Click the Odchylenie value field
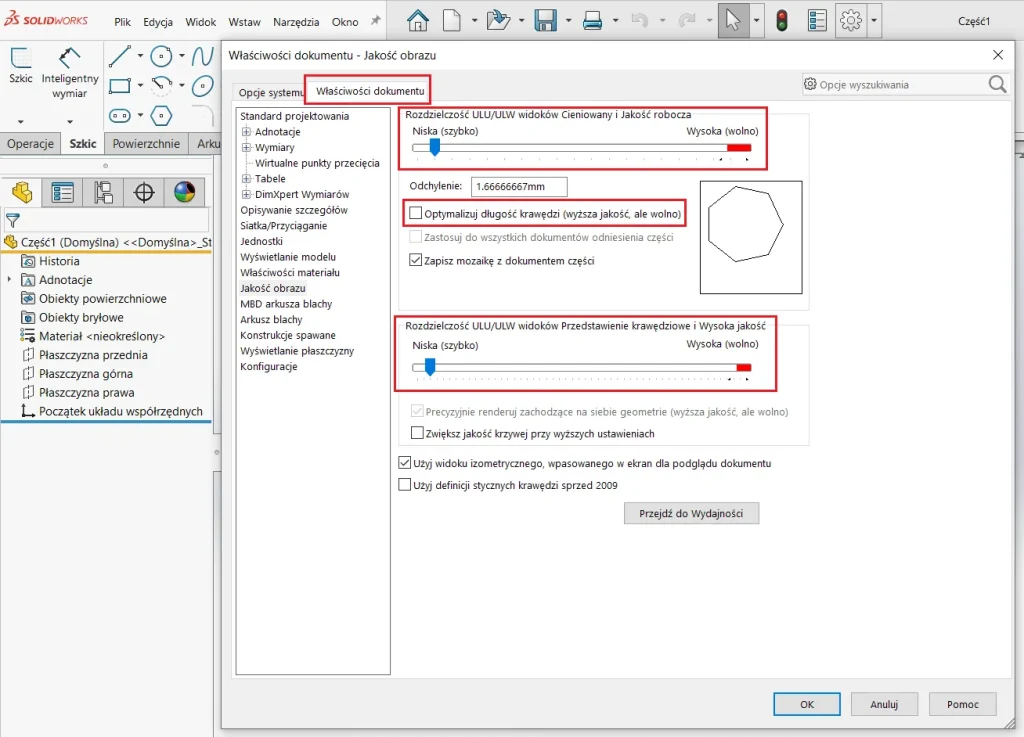The image size is (1024, 737). point(519,186)
